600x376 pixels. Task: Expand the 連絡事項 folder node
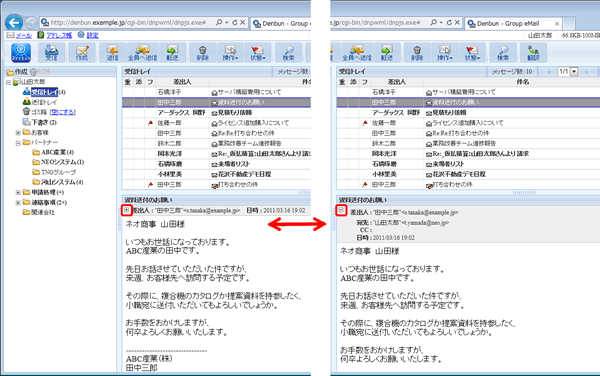(x=18, y=202)
